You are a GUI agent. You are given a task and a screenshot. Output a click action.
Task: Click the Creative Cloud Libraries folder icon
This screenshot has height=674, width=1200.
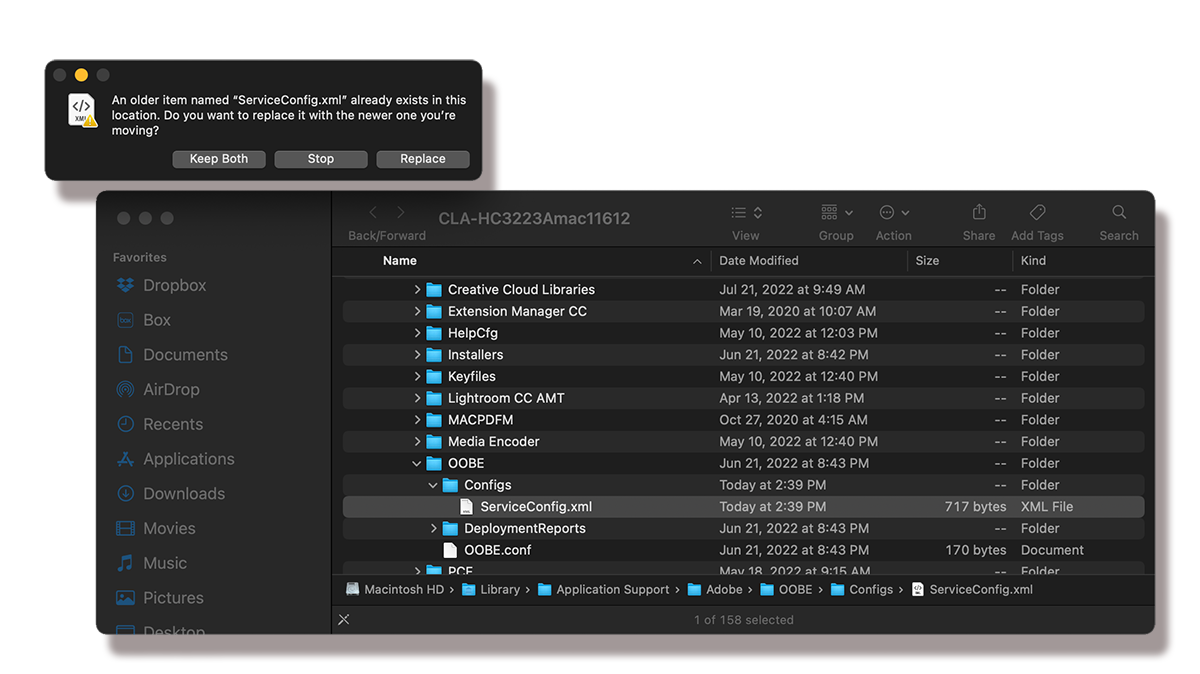click(434, 290)
